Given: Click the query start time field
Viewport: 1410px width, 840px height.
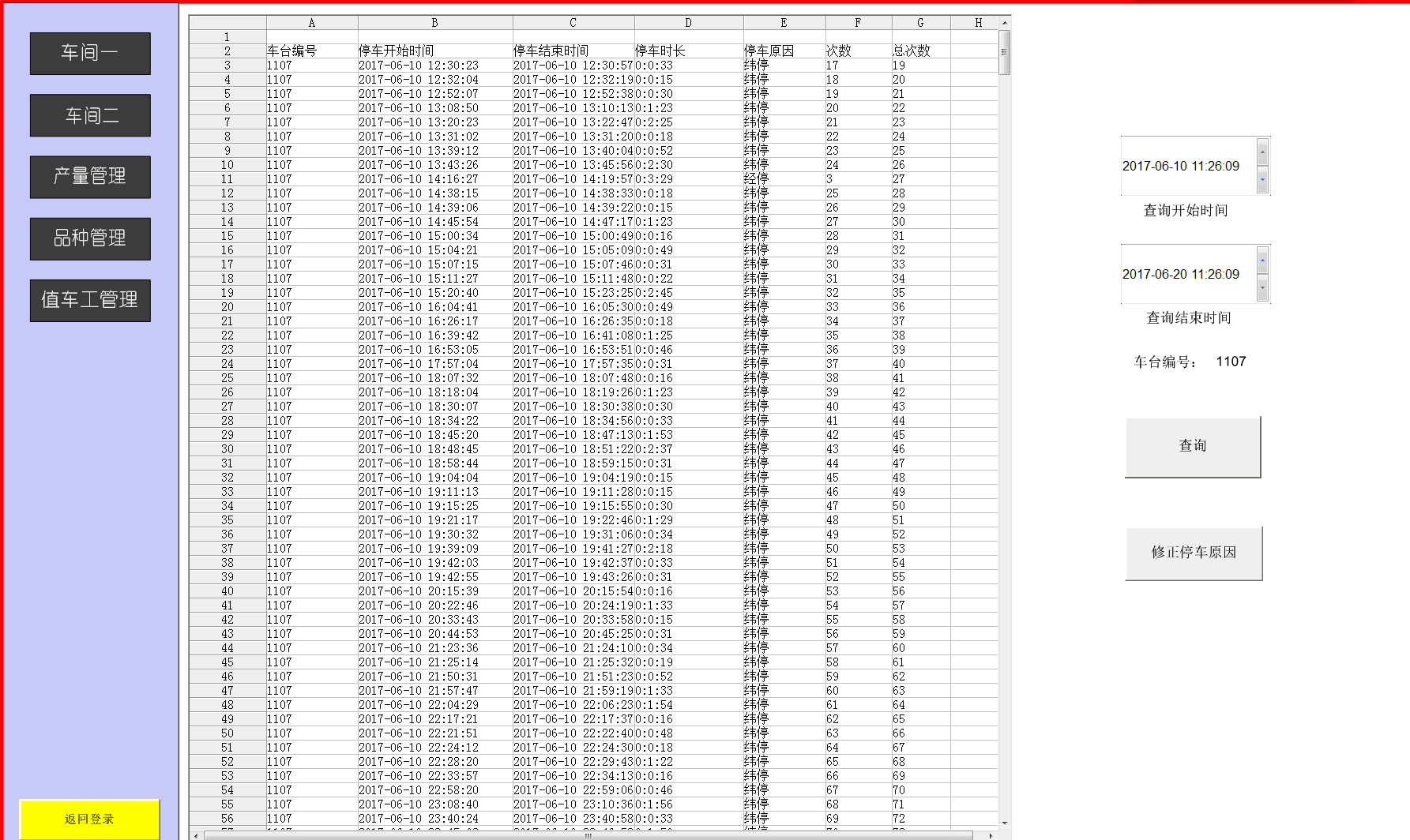Looking at the screenshot, I should [1186, 166].
